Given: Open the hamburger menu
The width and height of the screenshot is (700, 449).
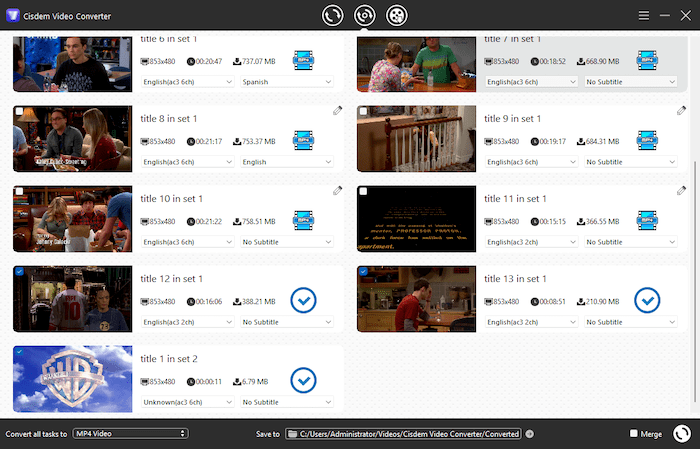Looking at the screenshot, I should (x=643, y=16).
